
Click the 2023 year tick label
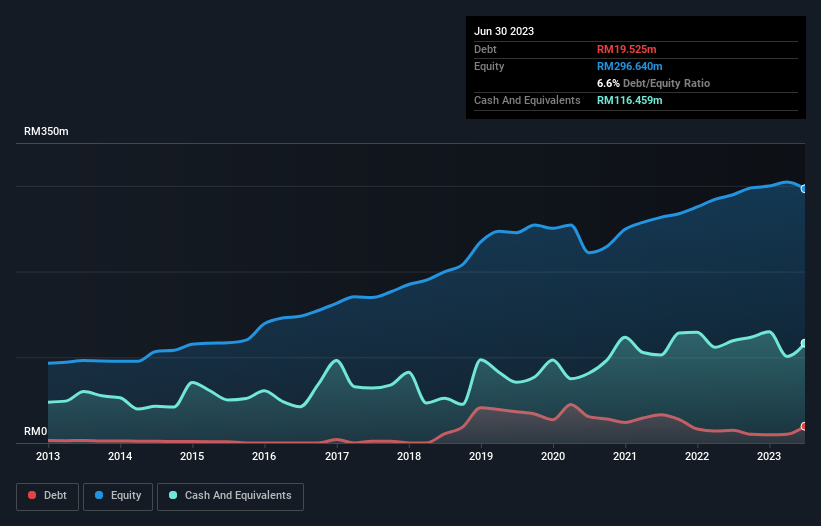coord(769,456)
